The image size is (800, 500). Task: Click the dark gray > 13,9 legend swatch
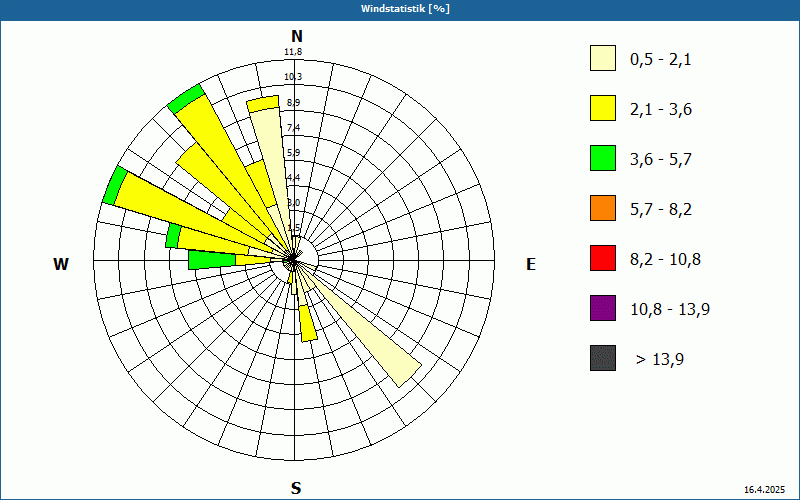point(603,358)
